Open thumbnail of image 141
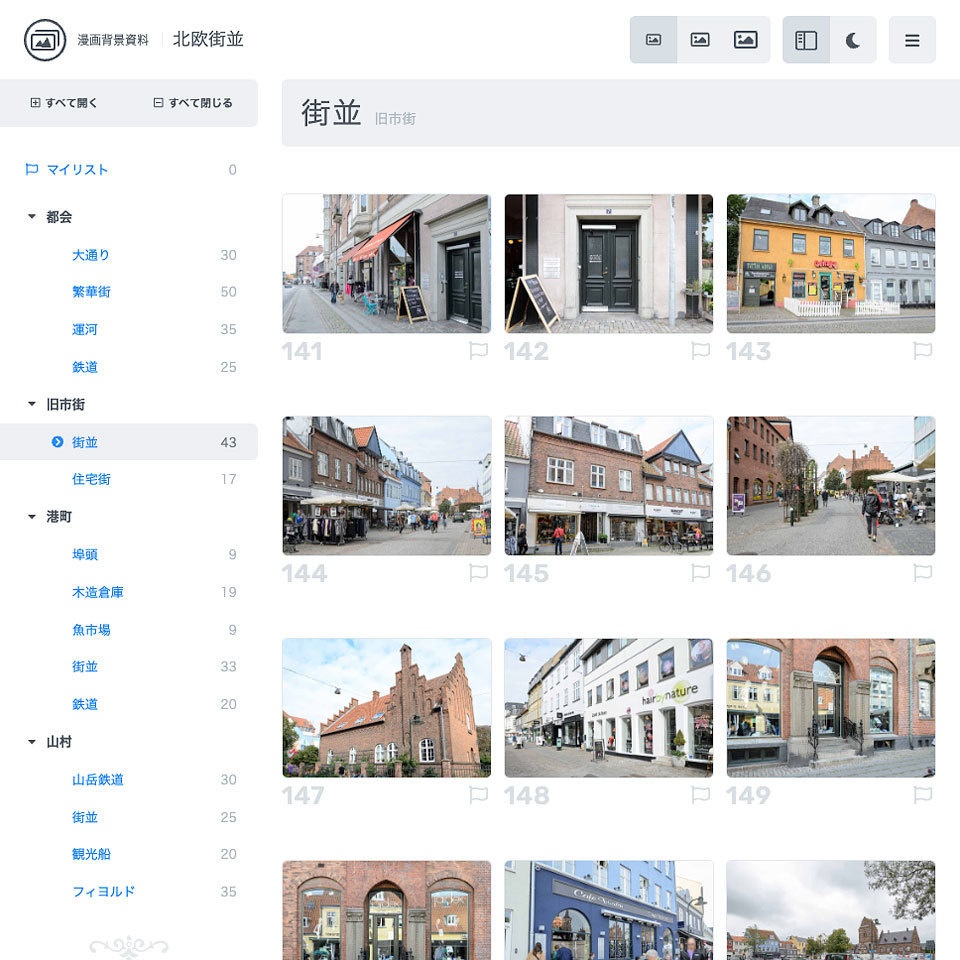The height and width of the screenshot is (960, 960). [x=386, y=264]
